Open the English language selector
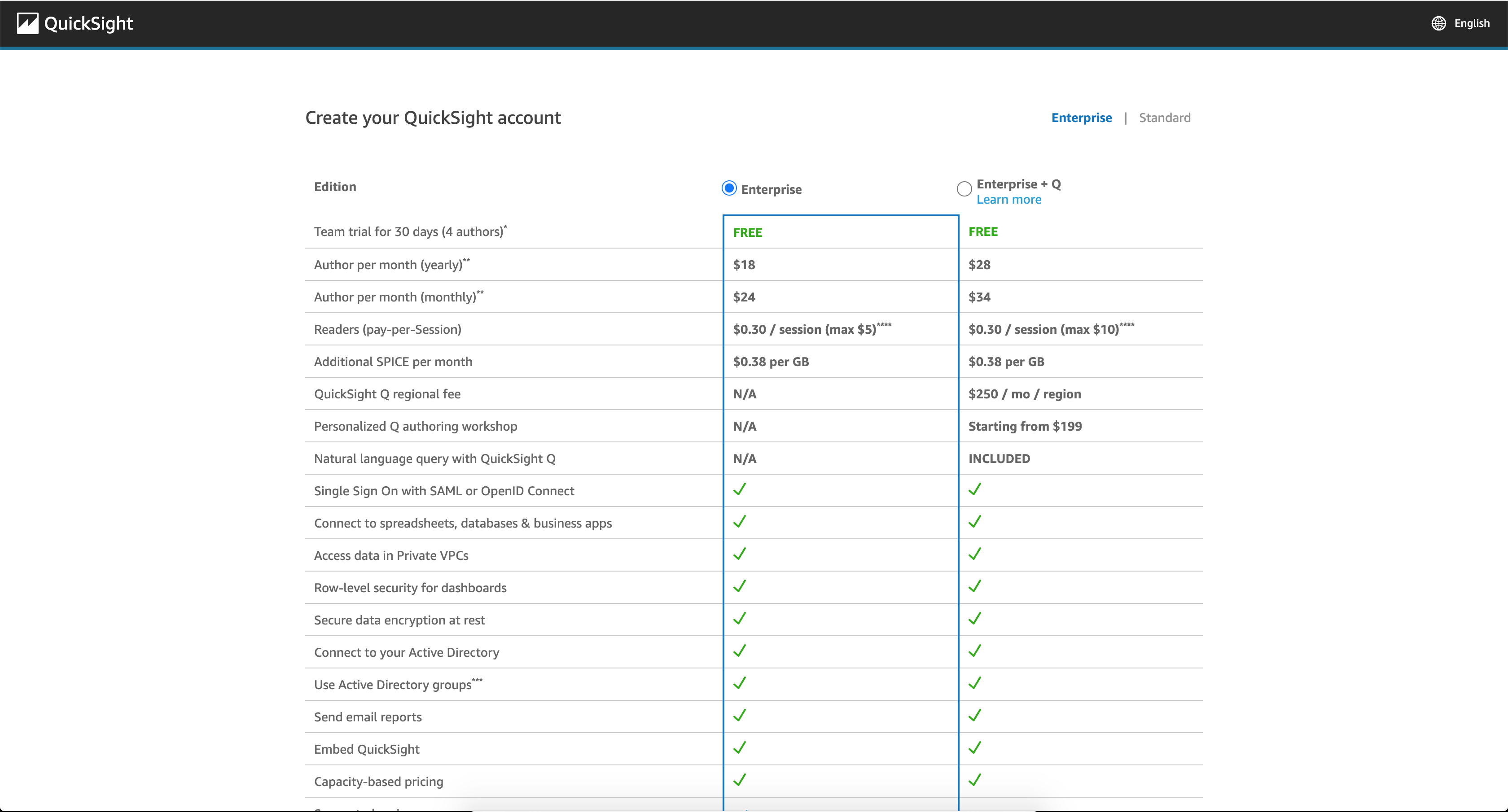Screen dimensions: 1508x812 click(x=1472, y=23)
